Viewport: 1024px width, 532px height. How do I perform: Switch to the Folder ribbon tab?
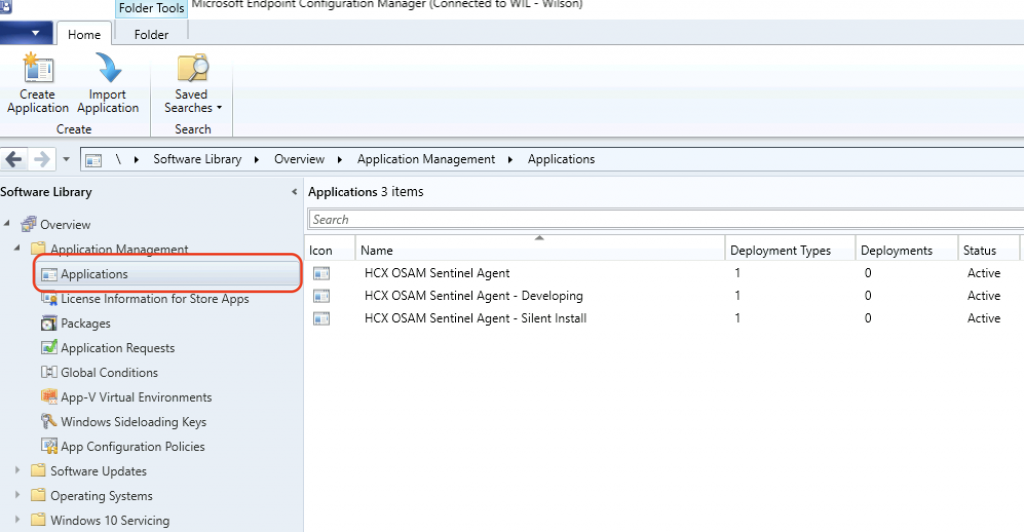pyautogui.click(x=151, y=35)
